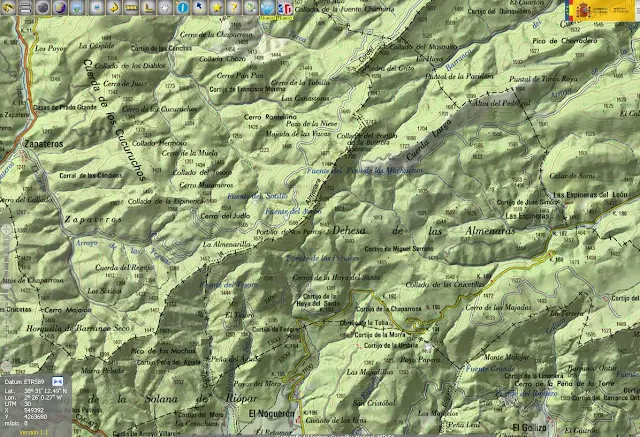Click the Collado de las Crucetillas label

[x=444, y=285]
